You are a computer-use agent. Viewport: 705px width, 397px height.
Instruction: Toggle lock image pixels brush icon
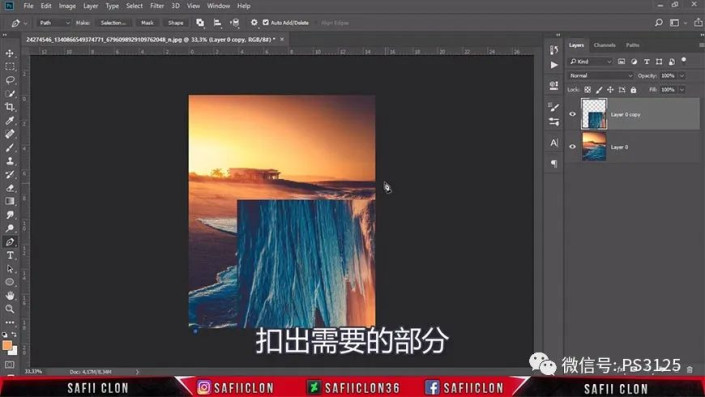click(x=599, y=90)
